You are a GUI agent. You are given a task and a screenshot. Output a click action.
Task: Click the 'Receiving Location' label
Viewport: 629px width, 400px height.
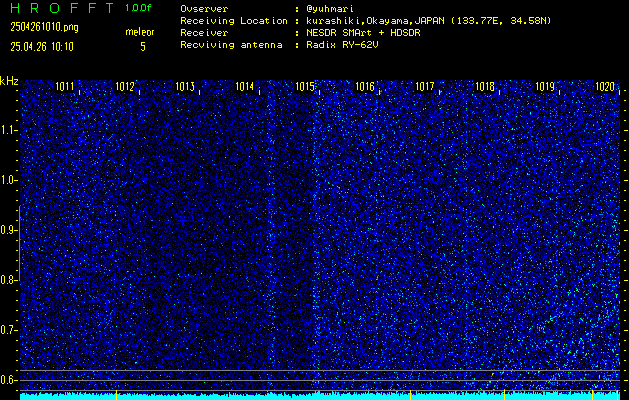coord(234,21)
